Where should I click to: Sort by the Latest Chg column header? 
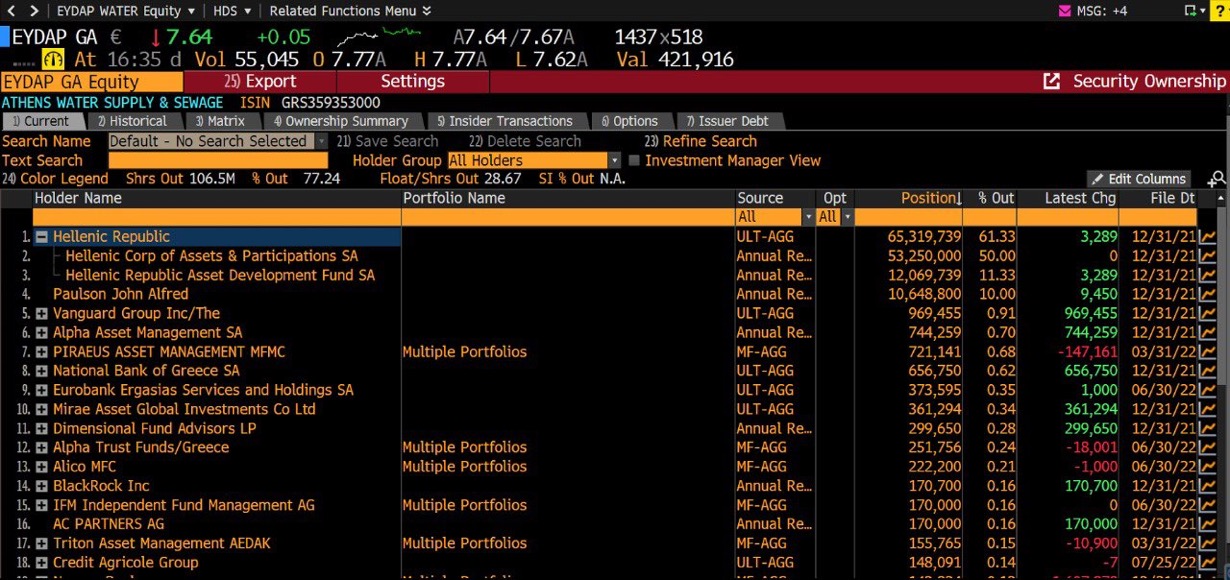tap(1068, 198)
